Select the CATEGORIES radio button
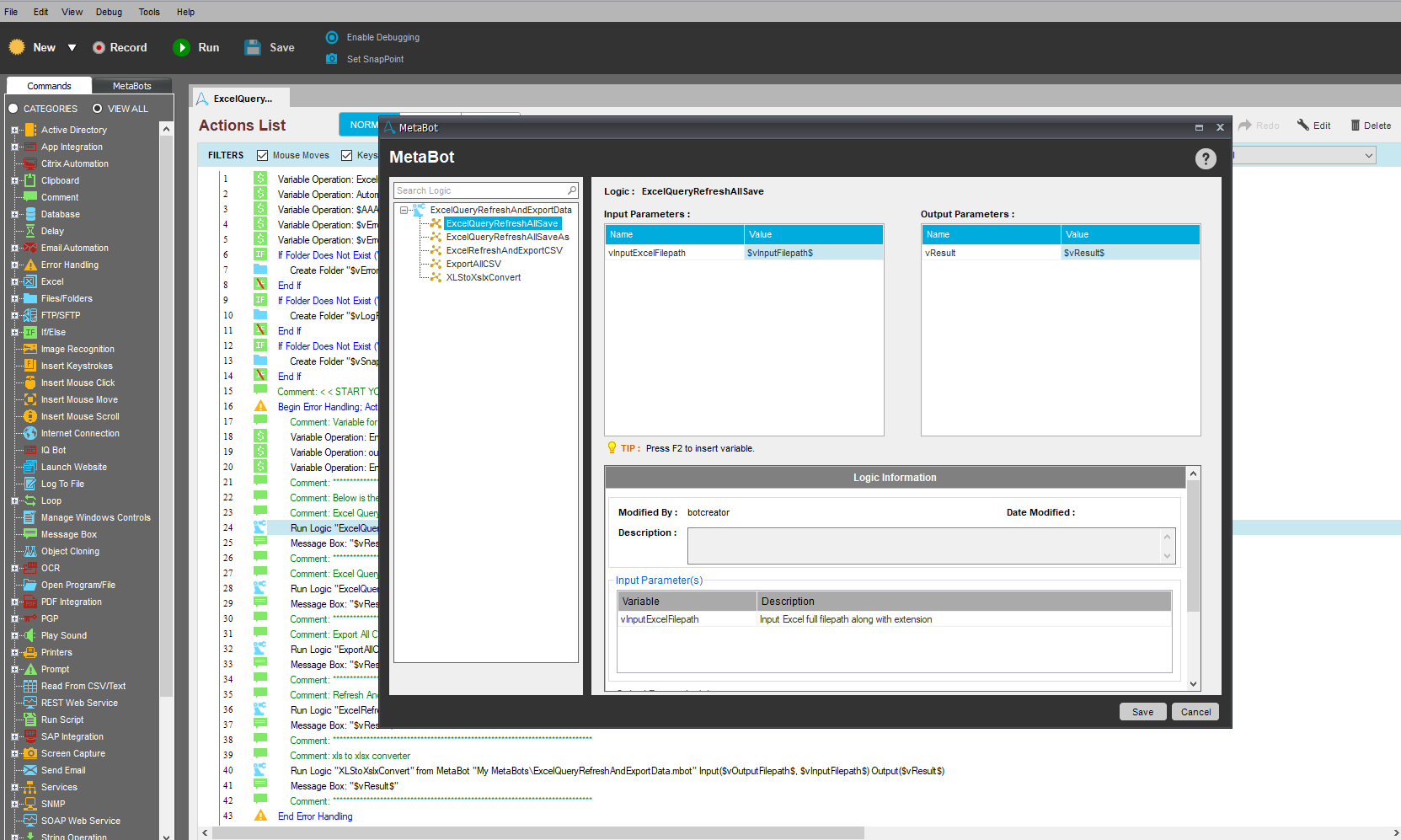 click(x=13, y=109)
